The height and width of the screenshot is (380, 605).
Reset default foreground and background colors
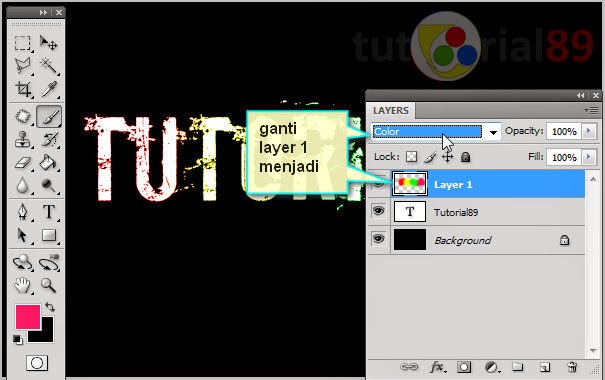click(17, 340)
